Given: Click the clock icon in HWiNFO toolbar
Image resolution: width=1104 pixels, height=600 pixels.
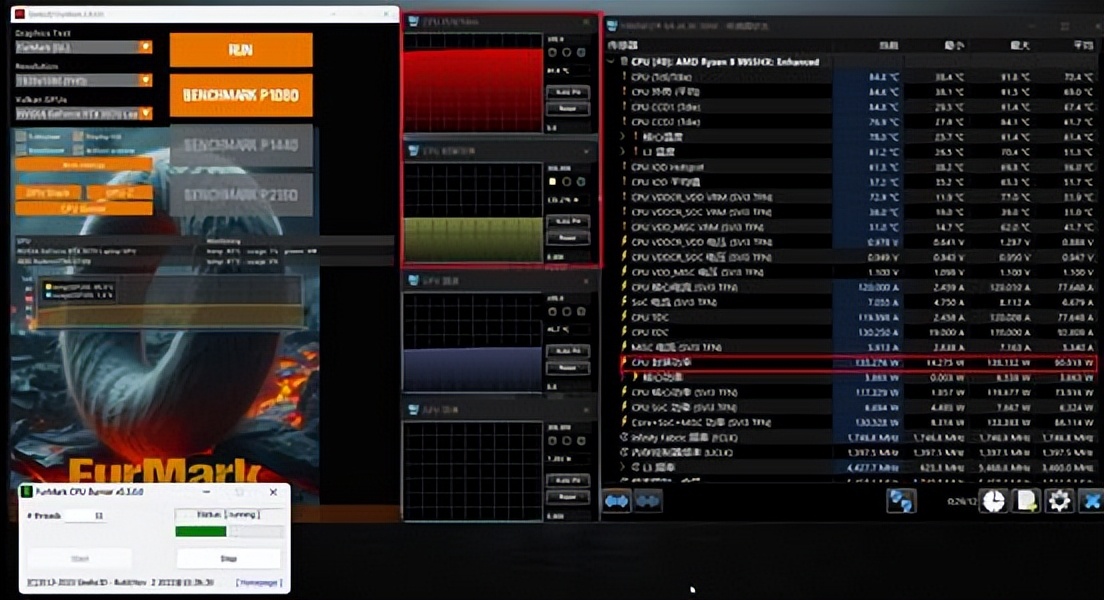Looking at the screenshot, I should point(993,501).
